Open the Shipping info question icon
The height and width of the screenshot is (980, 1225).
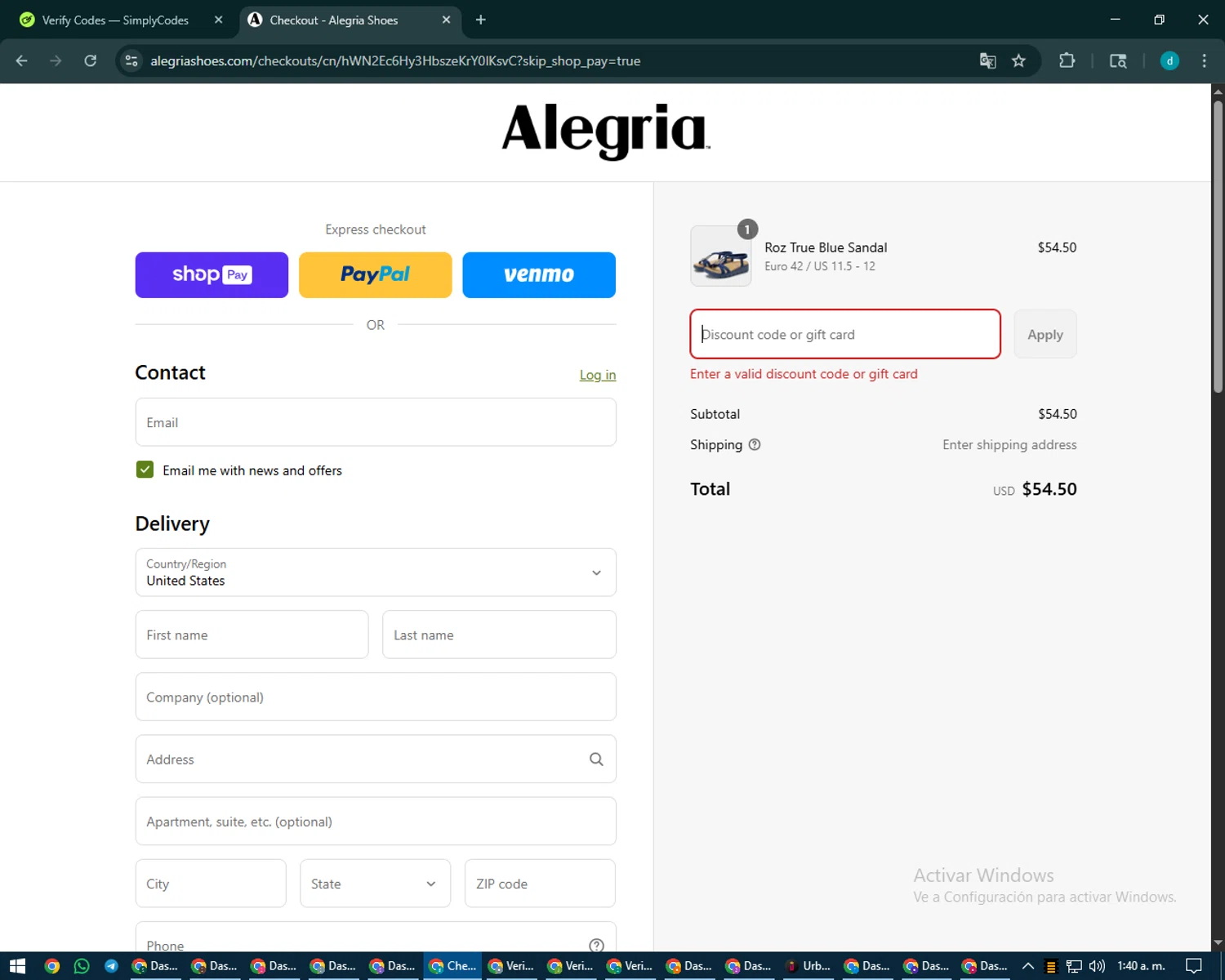click(x=755, y=444)
